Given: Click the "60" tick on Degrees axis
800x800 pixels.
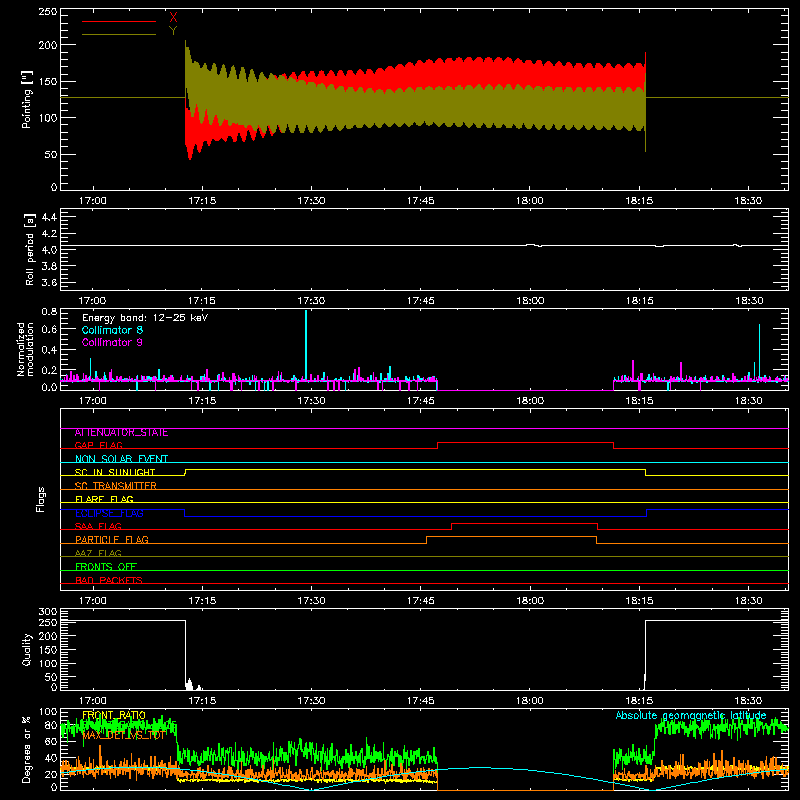Looking at the screenshot, I should click(x=51, y=742).
